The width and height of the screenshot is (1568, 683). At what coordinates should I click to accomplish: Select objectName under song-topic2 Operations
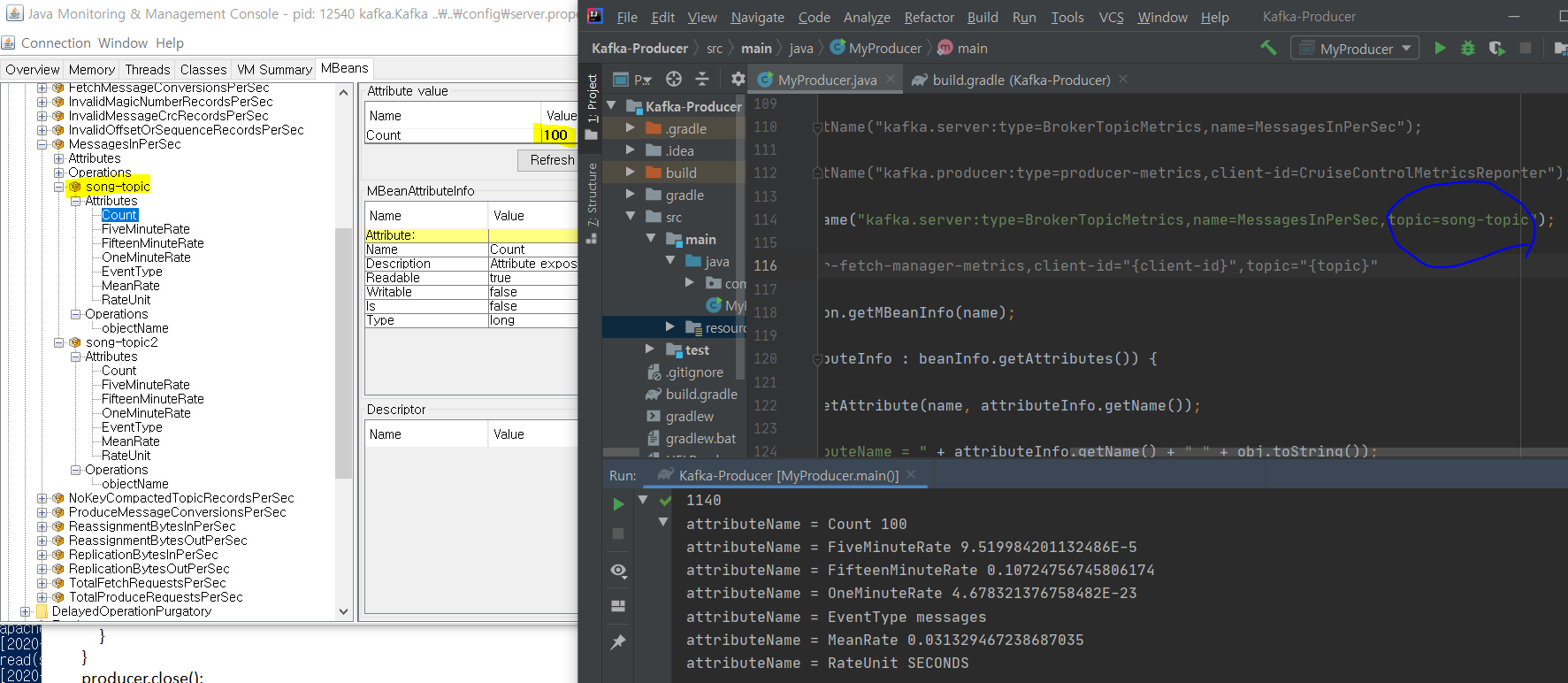coord(135,484)
